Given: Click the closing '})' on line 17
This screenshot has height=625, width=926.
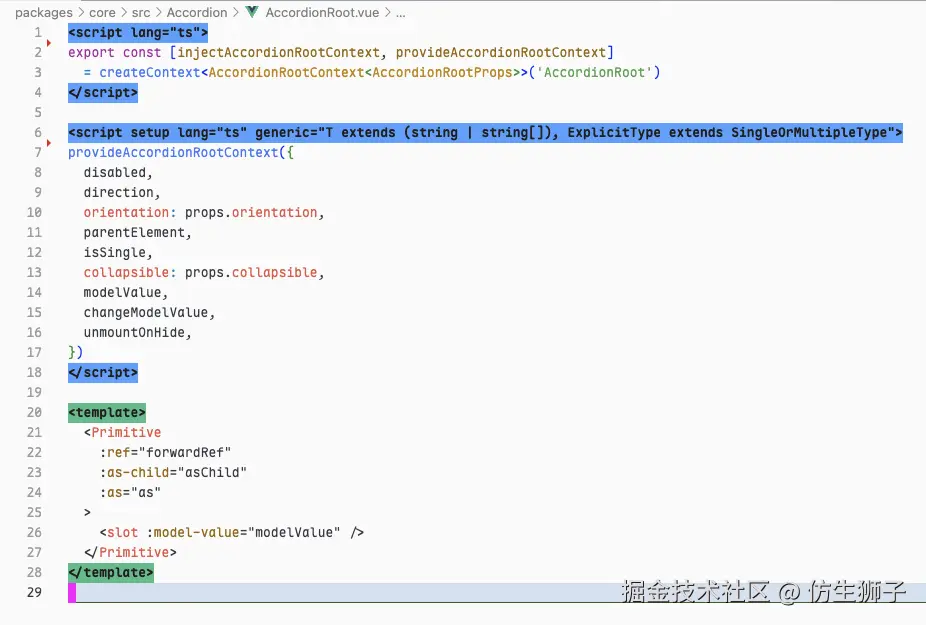Looking at the screenshot, I should (76, 353).
